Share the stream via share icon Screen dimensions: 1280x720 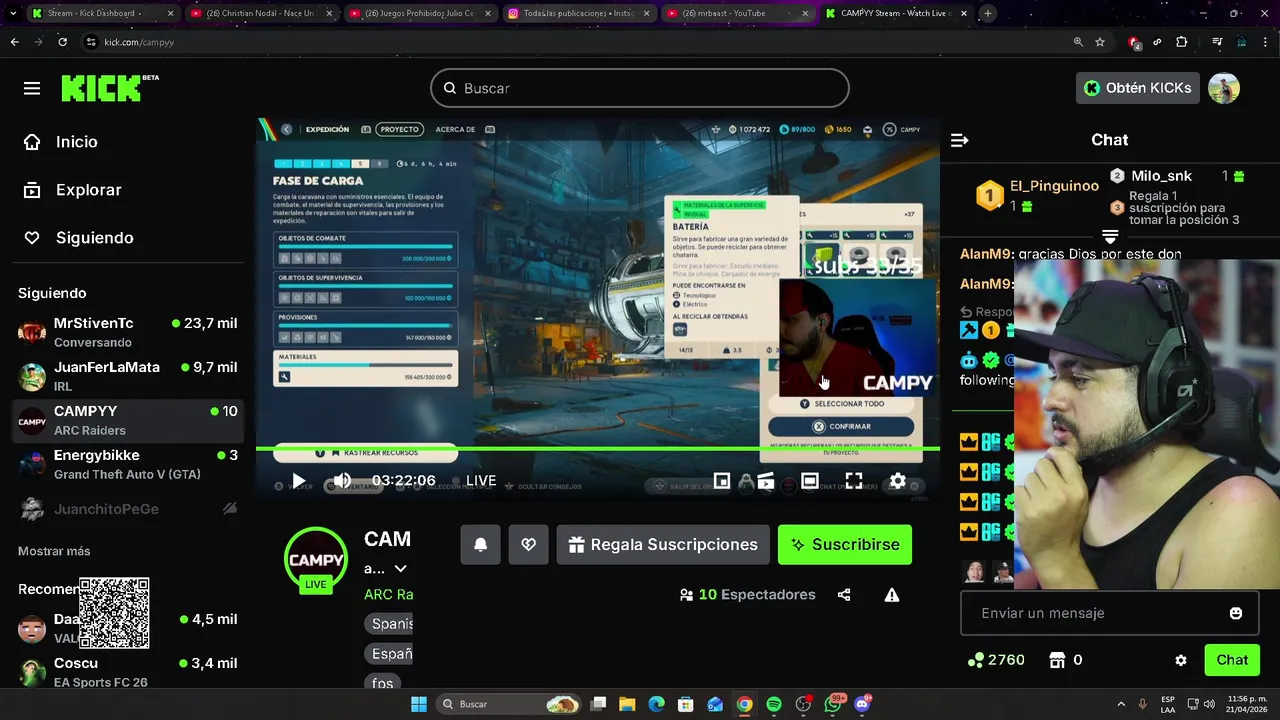tap(844, 595)
